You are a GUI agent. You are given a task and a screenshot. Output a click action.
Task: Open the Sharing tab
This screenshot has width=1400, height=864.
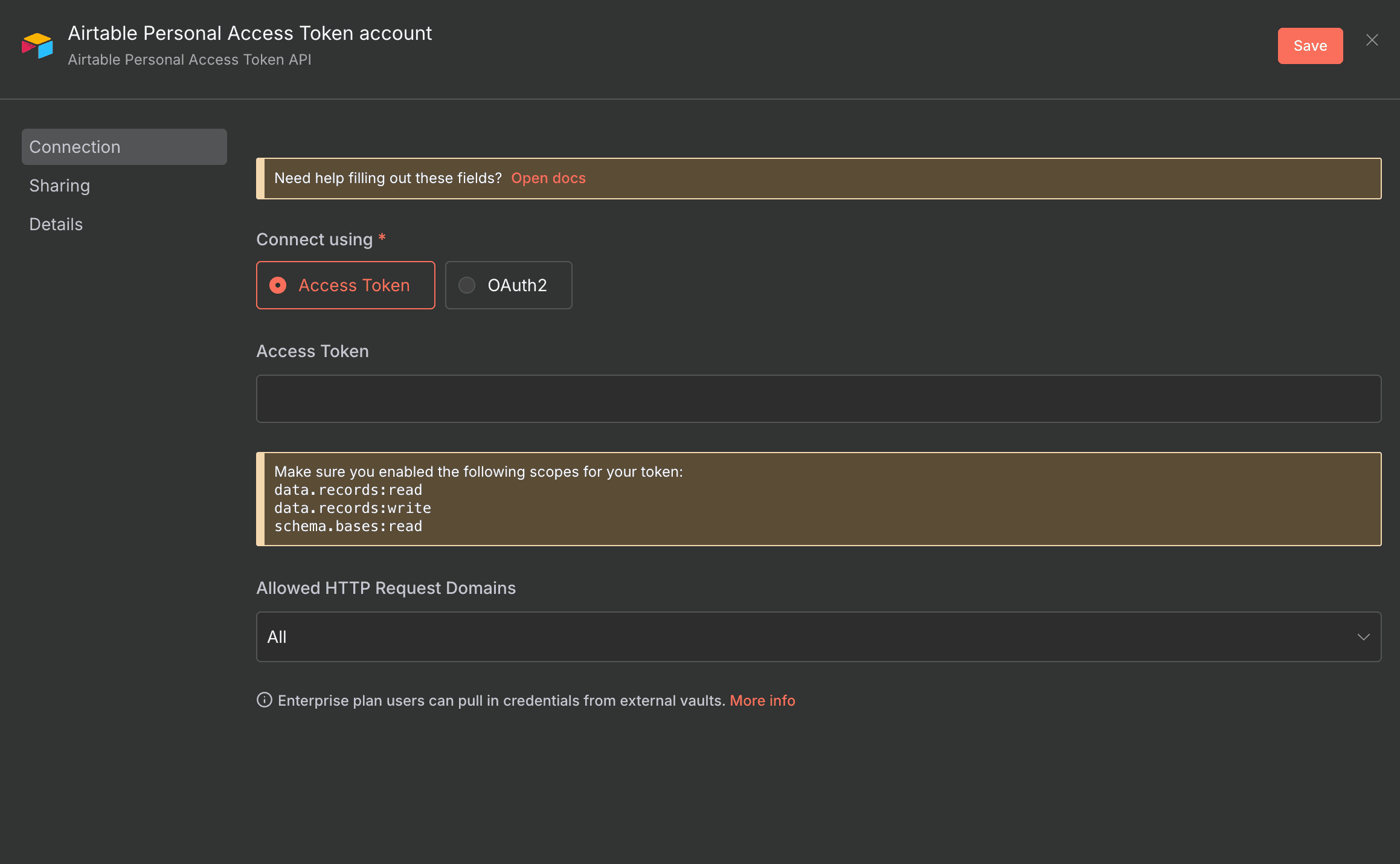point(60,185)
